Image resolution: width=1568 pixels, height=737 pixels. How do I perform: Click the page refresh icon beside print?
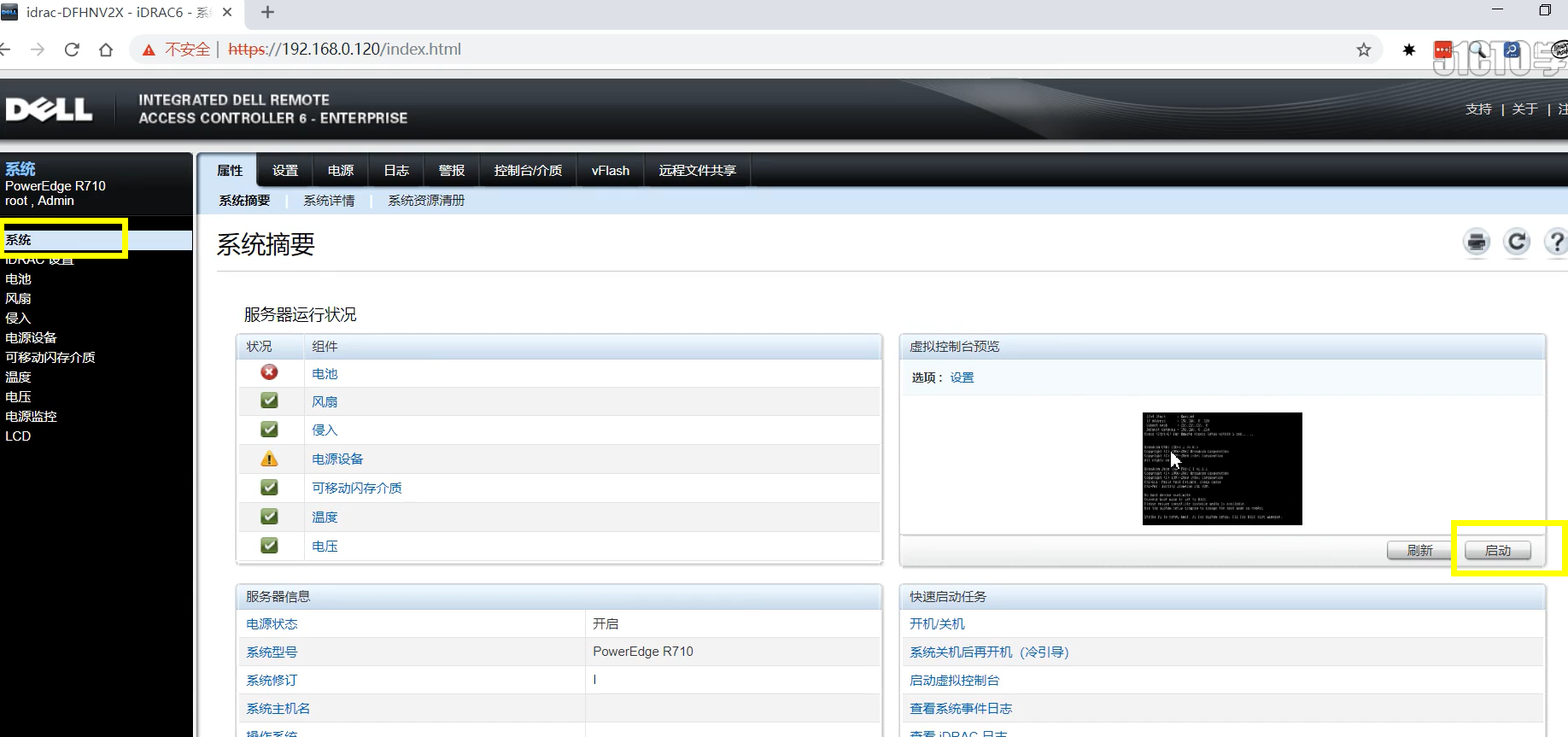click(1517, 243)
